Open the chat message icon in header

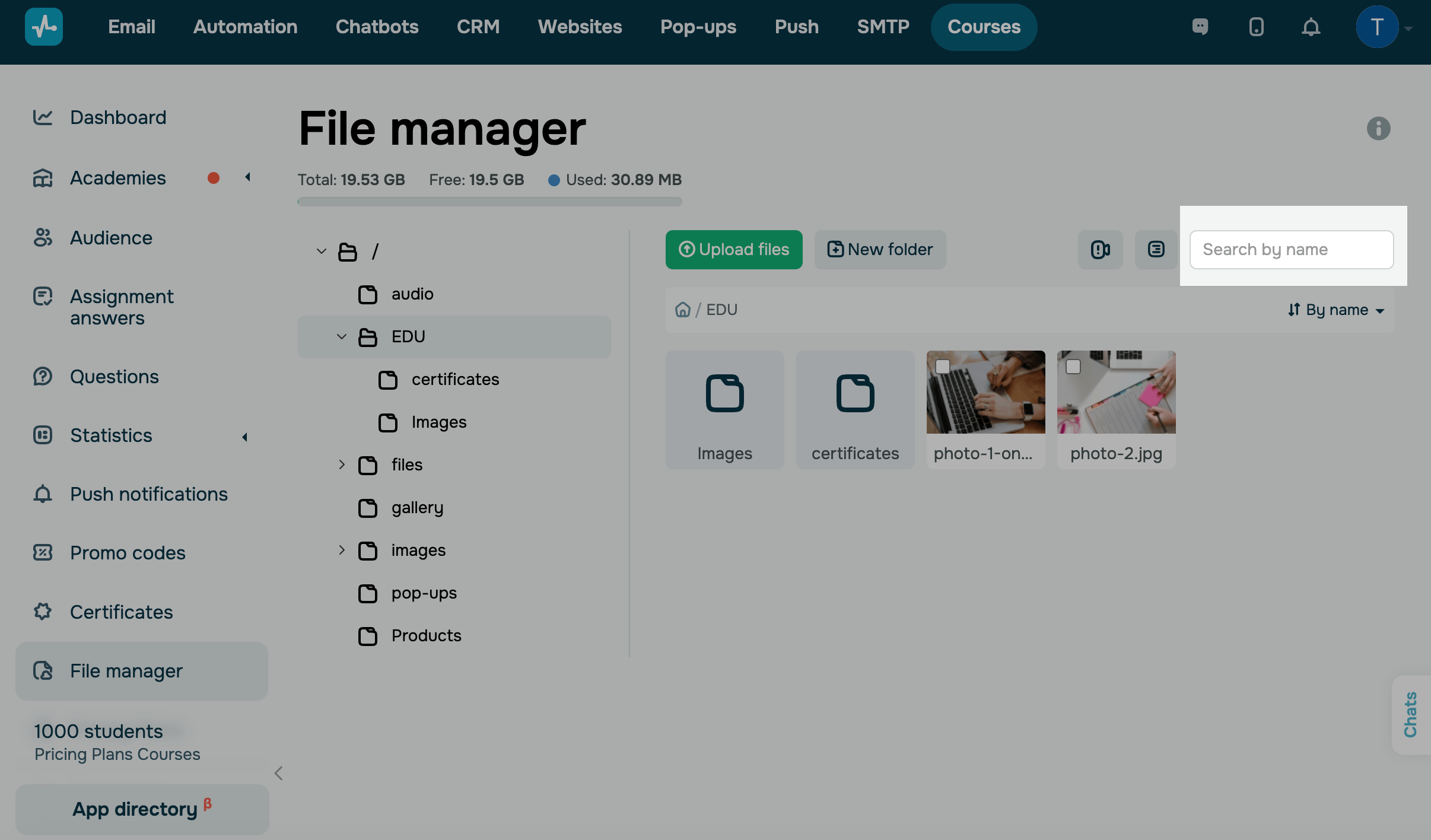point(1200,27)
